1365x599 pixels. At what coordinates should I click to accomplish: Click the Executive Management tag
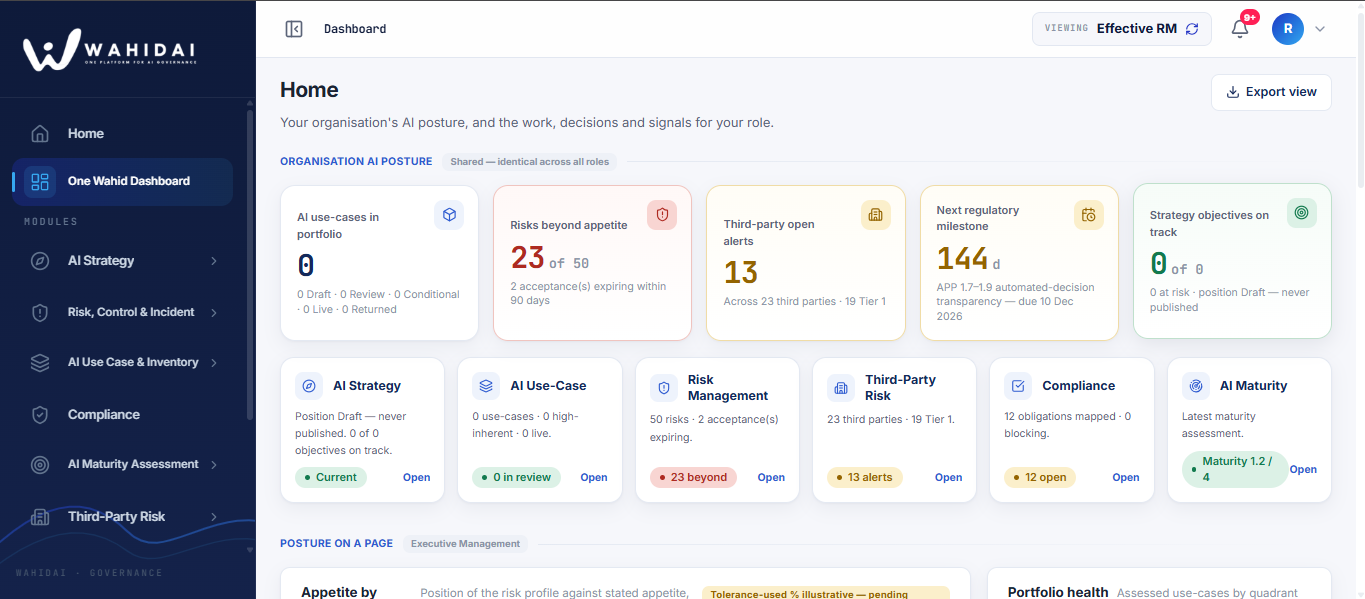pyautogui.click(x=465, y=544)
